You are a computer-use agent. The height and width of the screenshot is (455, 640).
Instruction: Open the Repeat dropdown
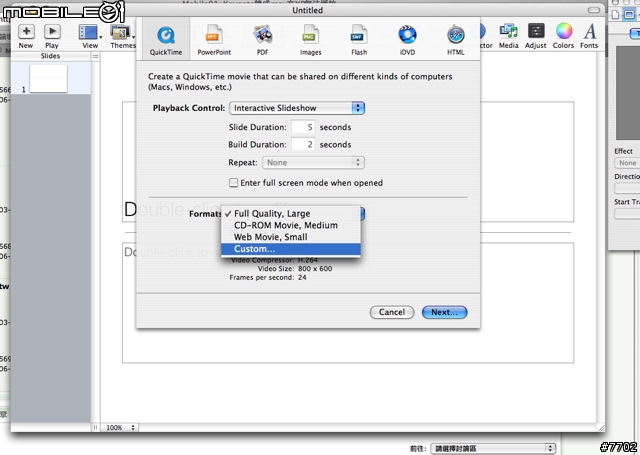(x=313, y=162)
